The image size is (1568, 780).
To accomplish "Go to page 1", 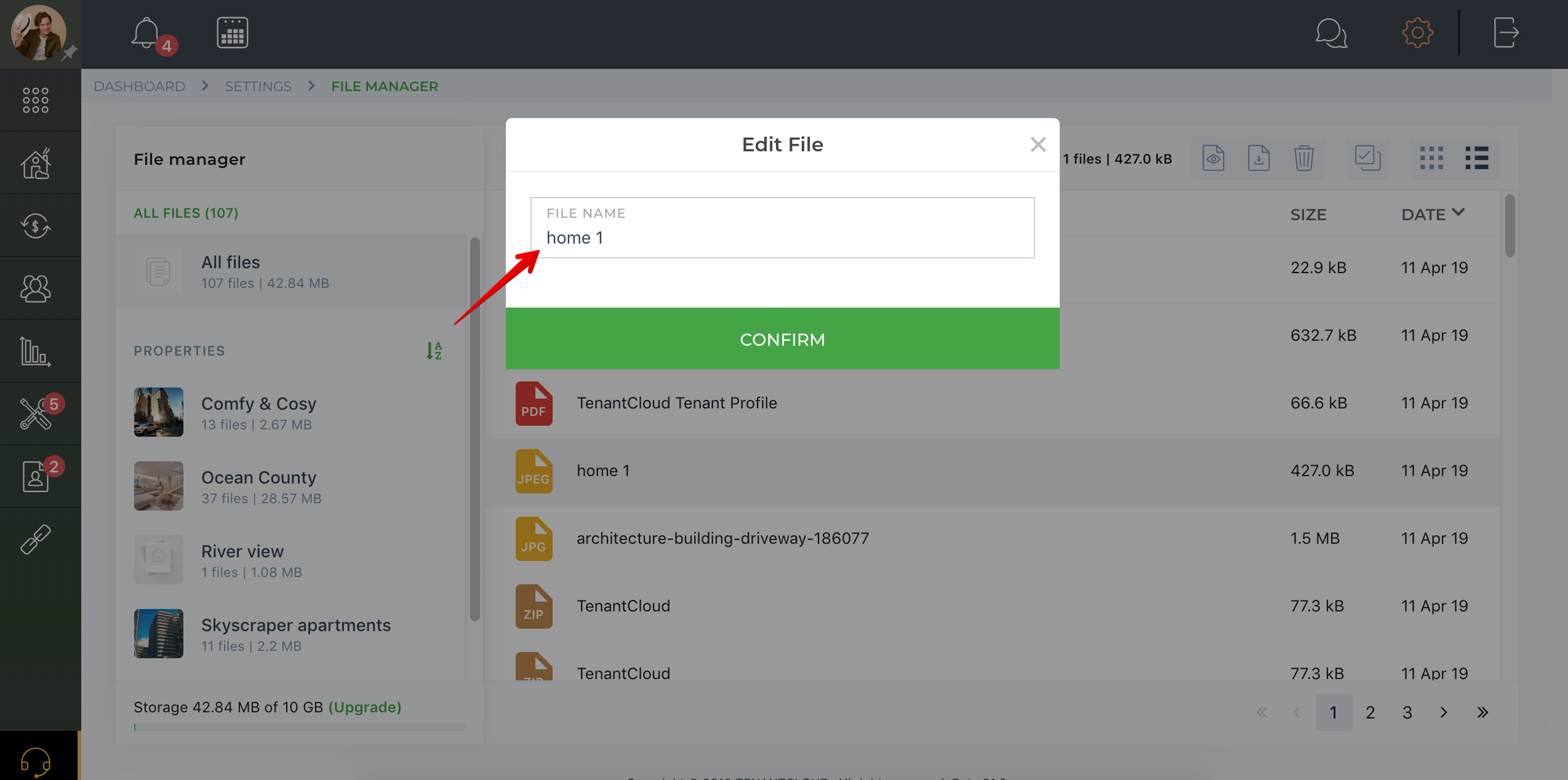I will pyautogui.click(x=1334, y=712).
